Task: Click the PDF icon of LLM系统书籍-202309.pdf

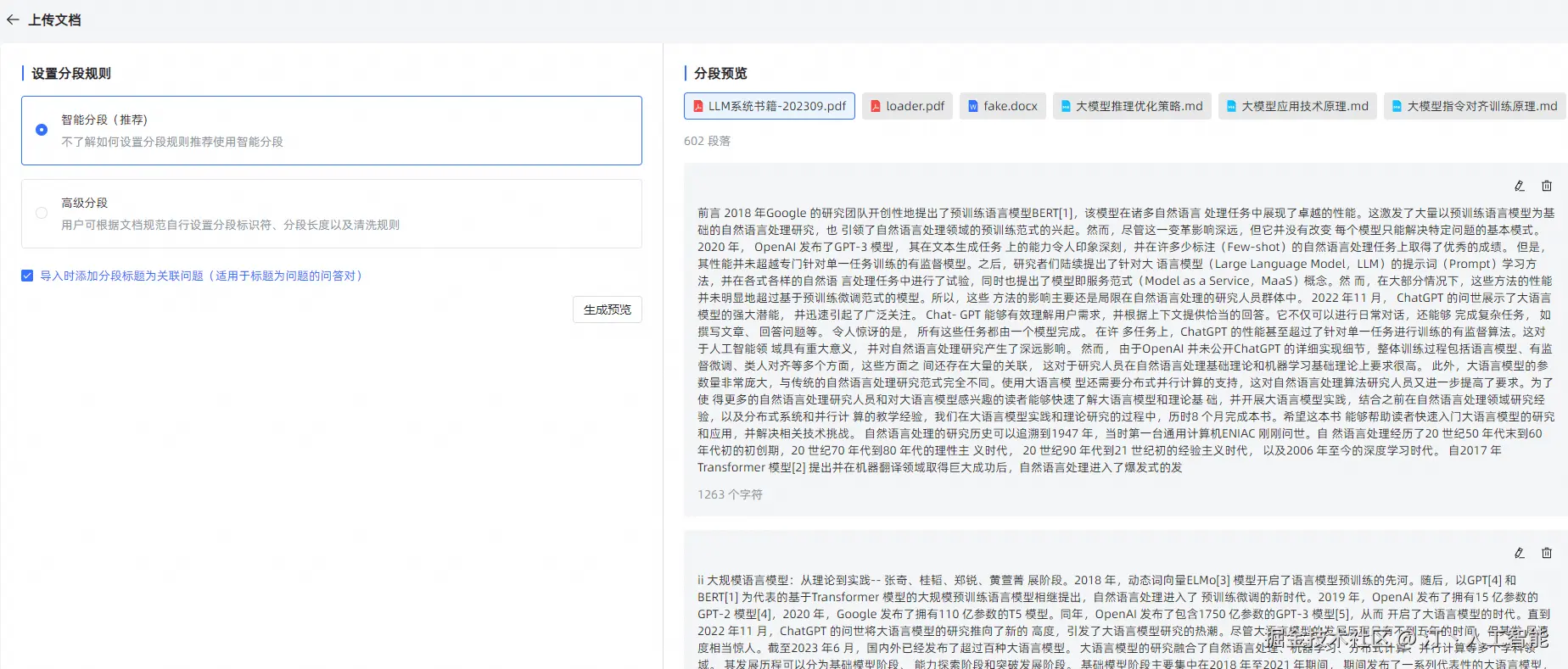Action: tap(698, 106)
